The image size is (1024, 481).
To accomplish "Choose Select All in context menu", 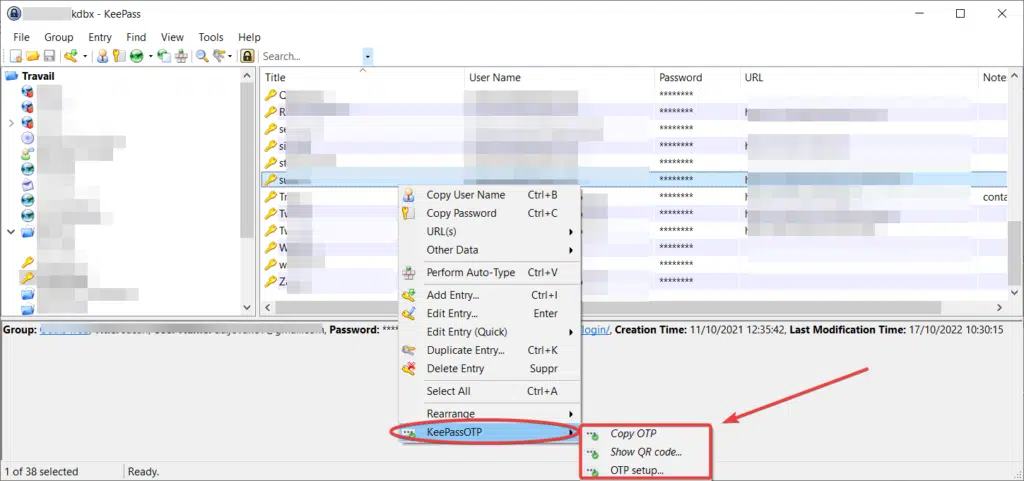I will click(490, 392).
